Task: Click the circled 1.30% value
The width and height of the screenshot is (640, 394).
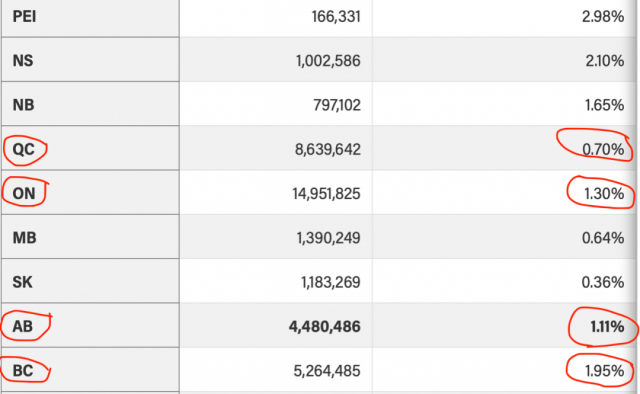Action: coord(604,194)
